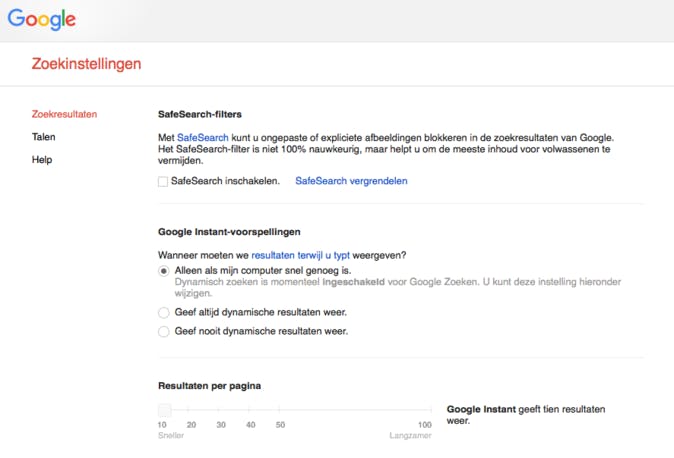Image resolution: width=674 pixels, height=458 pixels.
Task: Click the results-per-page slider handle
Action: 164,410
